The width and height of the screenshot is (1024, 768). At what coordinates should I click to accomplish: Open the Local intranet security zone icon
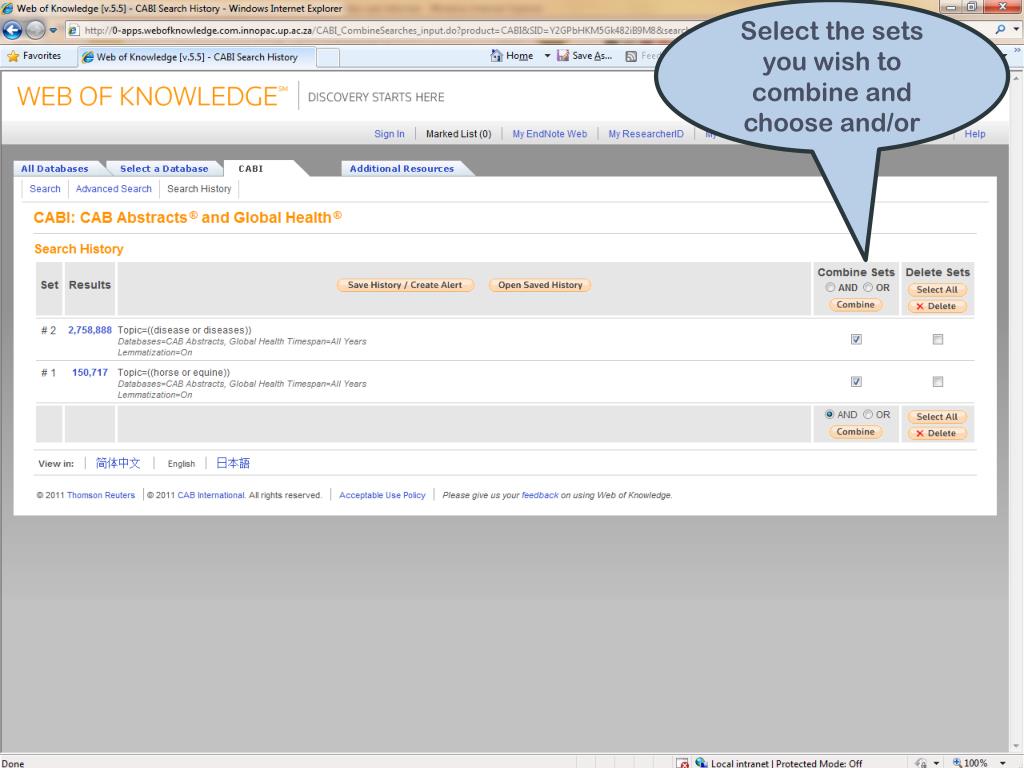tap(701, 763)
